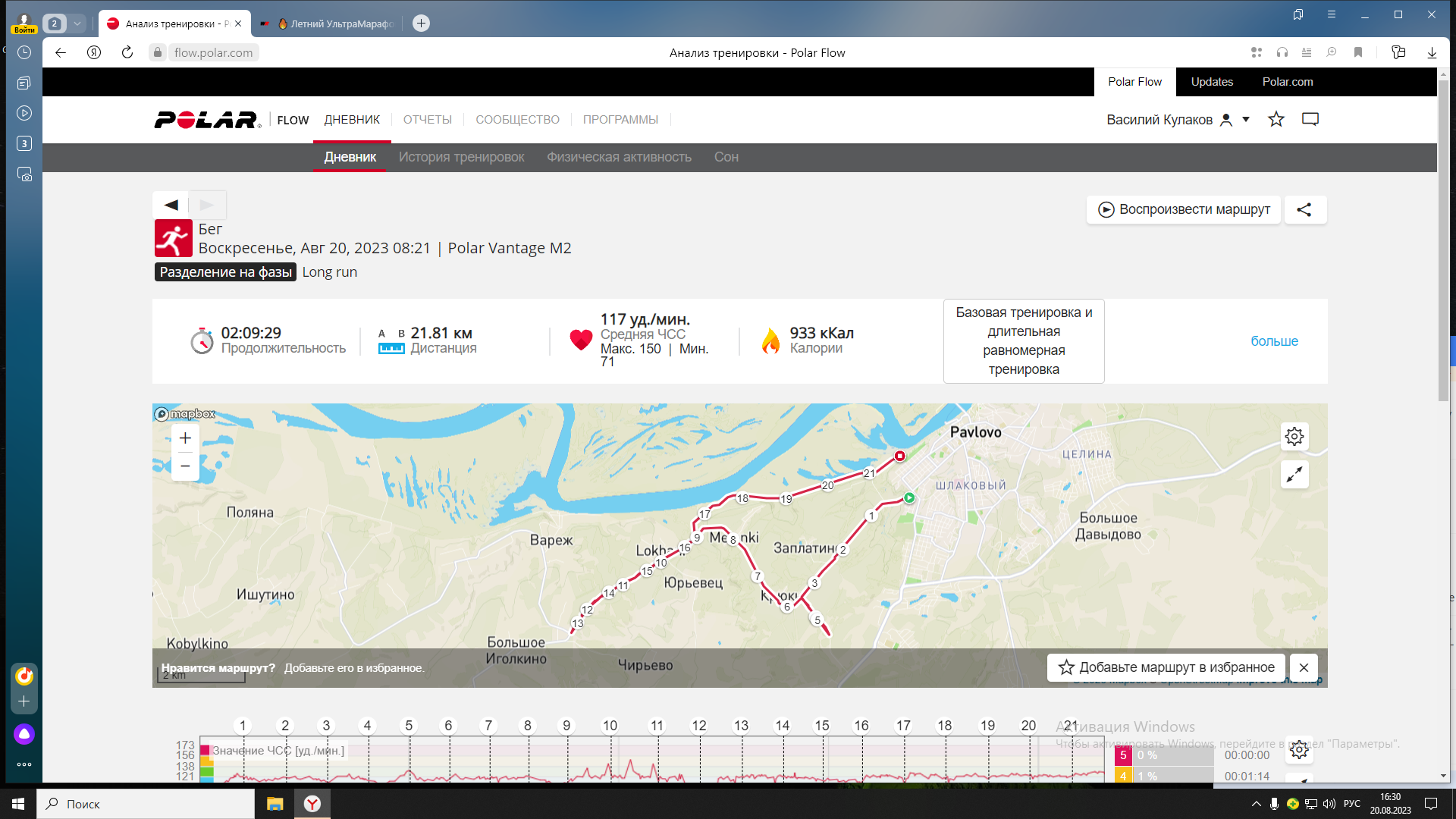Click the Polar logo

(x=207, y=120)
